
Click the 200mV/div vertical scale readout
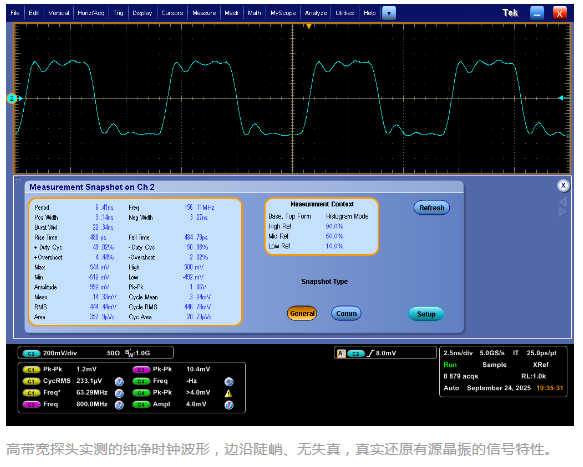click(x=60, y=353)
